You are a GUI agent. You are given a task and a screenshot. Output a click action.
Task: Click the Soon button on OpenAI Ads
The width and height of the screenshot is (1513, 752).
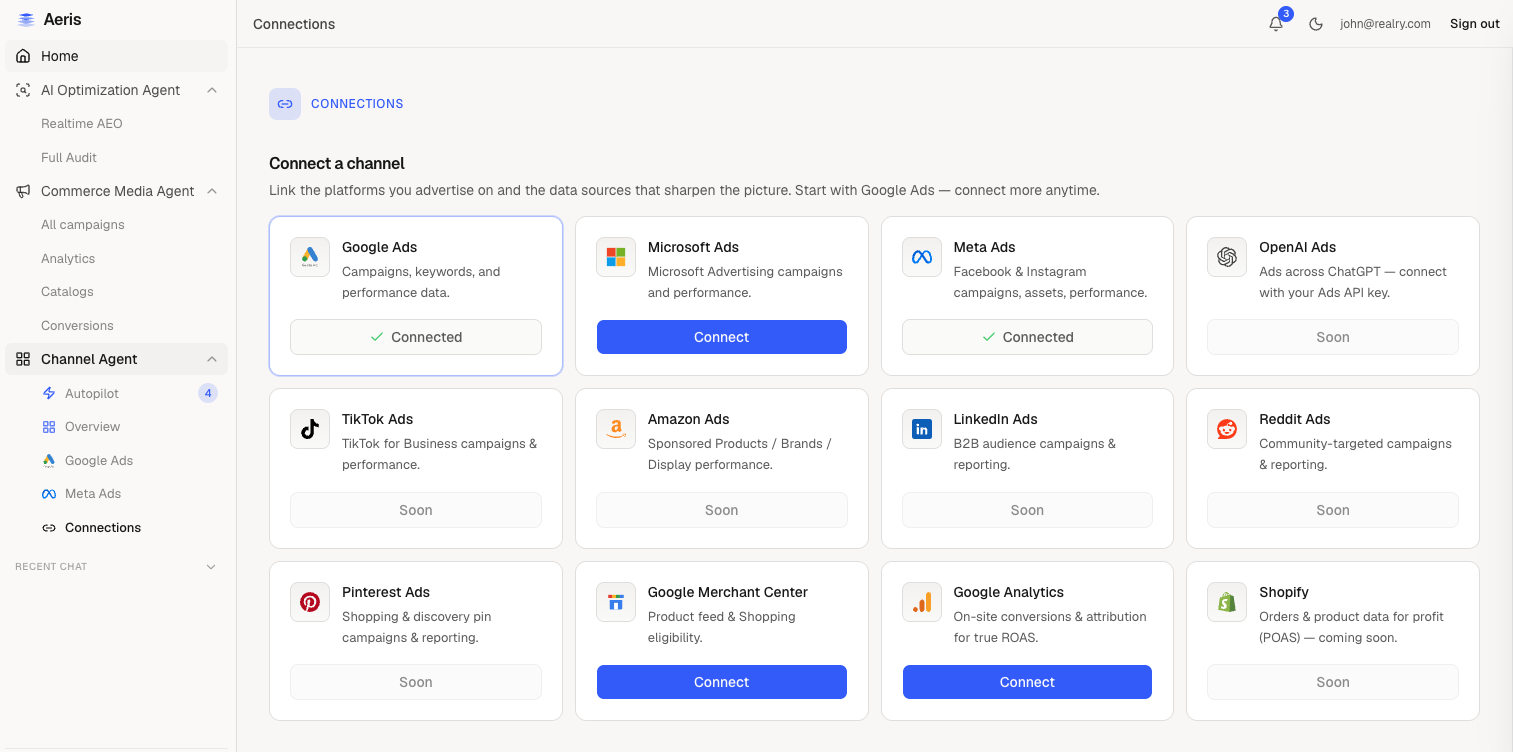pyautogui.click(x=1333, y=337)
